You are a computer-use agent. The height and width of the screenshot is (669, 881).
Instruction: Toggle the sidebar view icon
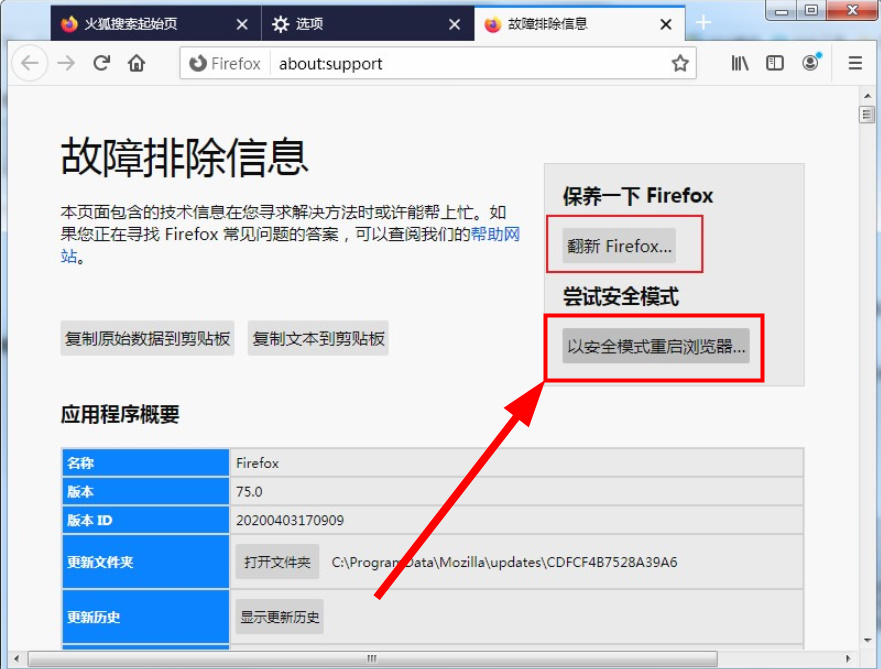click(x=774, y=62)
